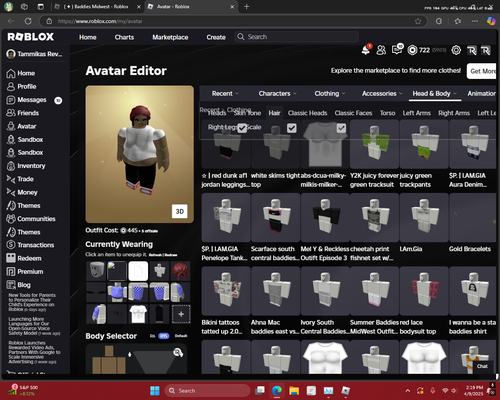
Task: Select Classic Faces submenu item
Action: pyautogui.click(x=353, y=113)
